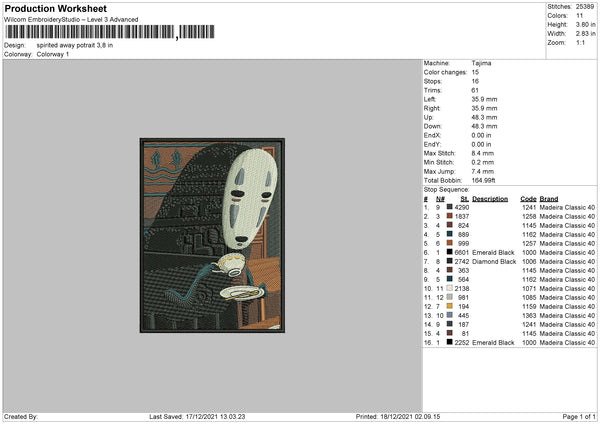Click the St. column header
Viewport: 600px width, 424px height.
tap(465, 199)
